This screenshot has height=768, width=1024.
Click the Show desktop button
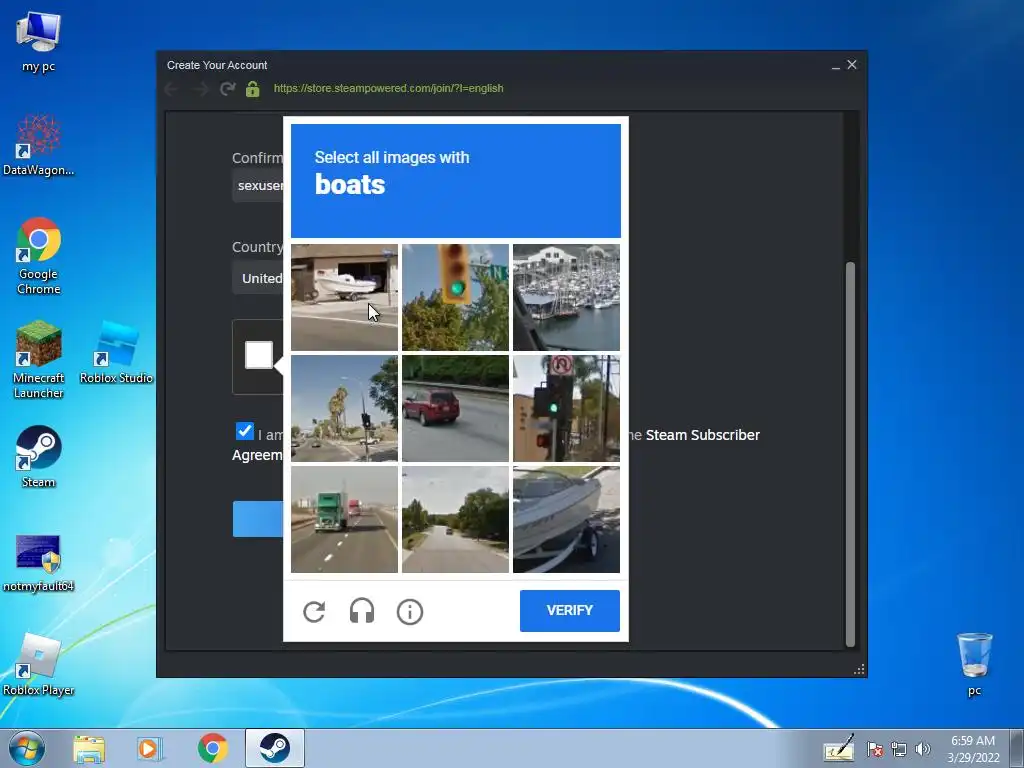click(x=1019, y=748)
